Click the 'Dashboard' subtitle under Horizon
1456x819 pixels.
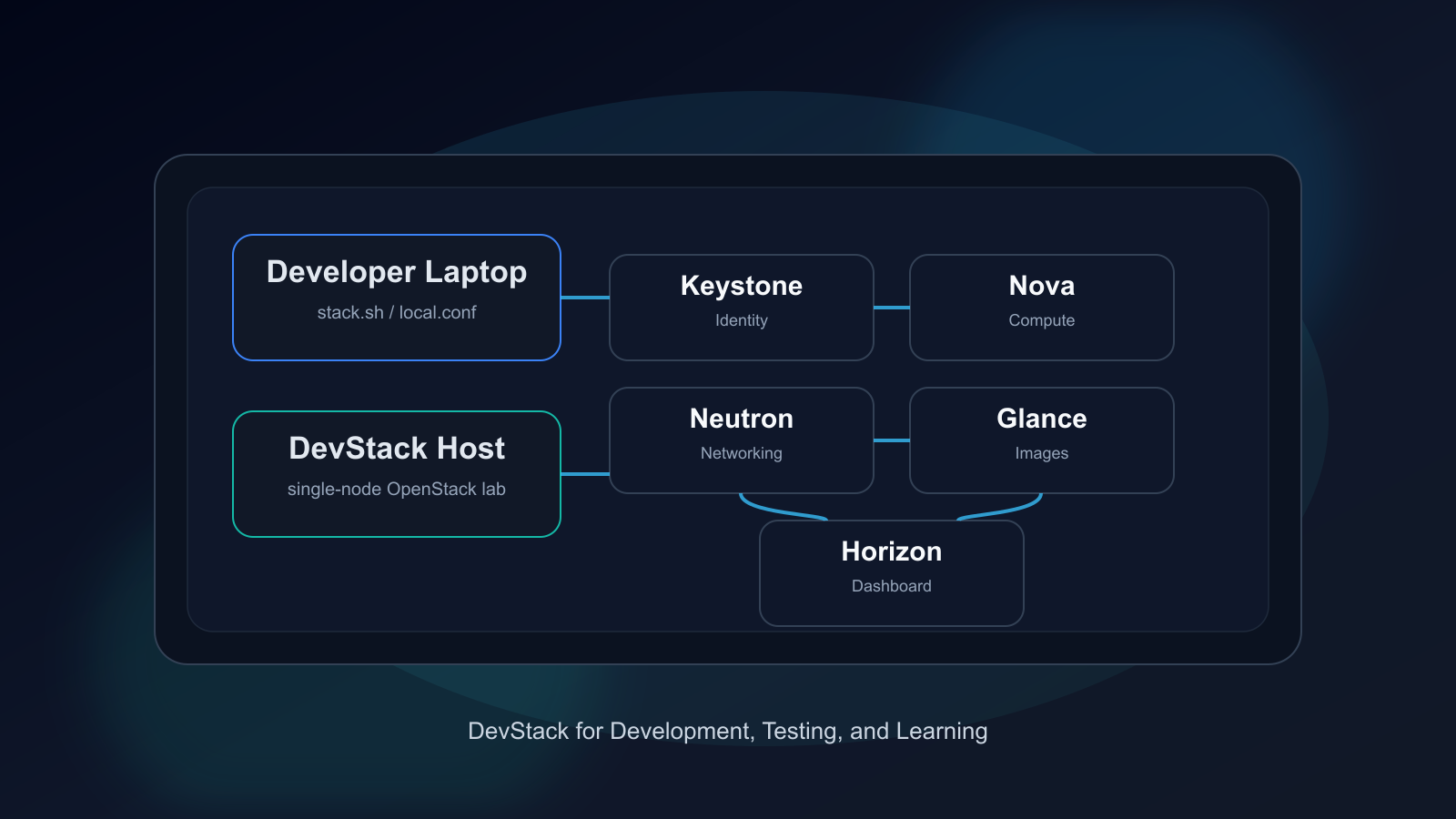pyautogui.click(x=892, y=586)
